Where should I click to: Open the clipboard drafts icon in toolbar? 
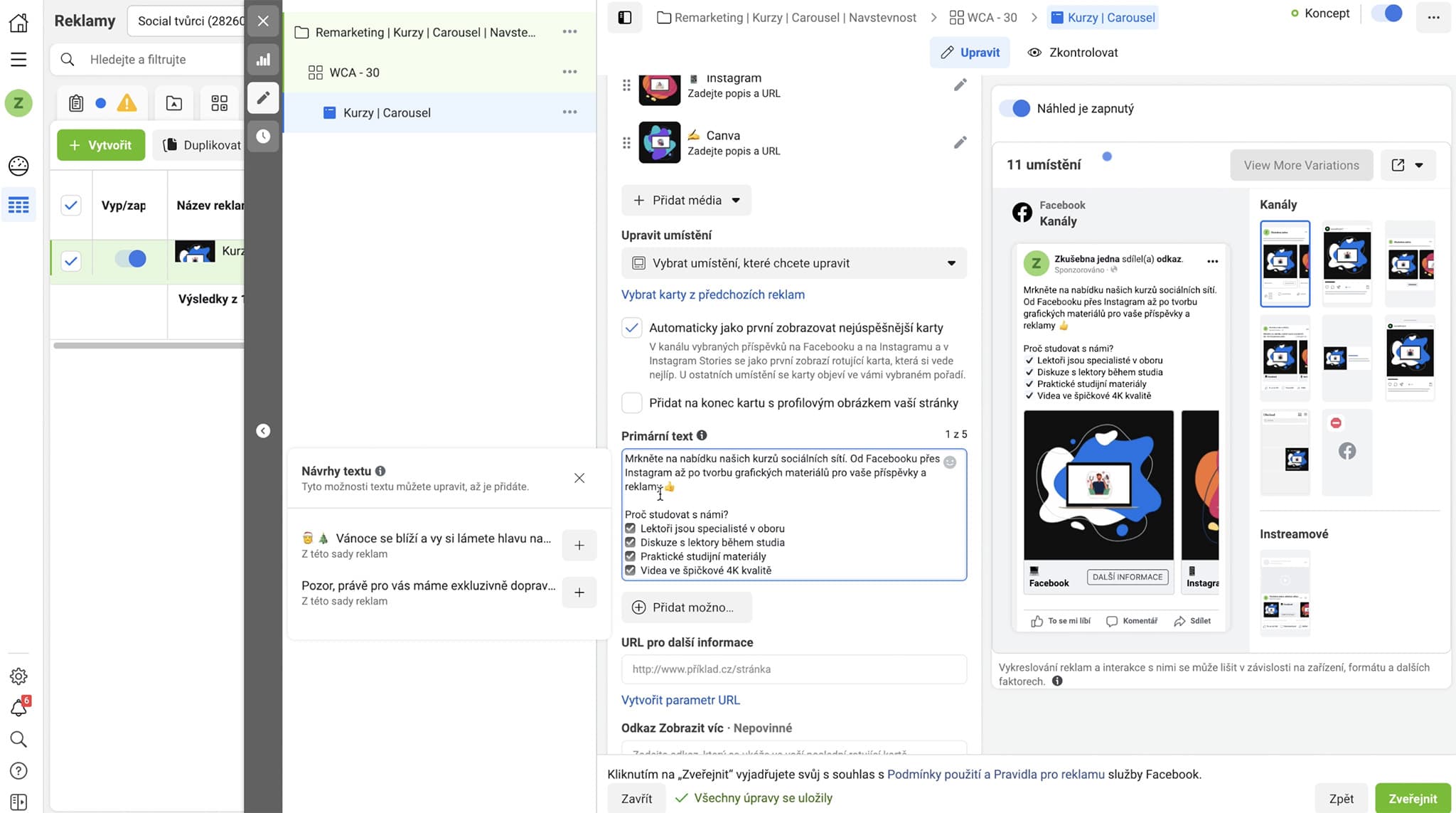(76, 104)
